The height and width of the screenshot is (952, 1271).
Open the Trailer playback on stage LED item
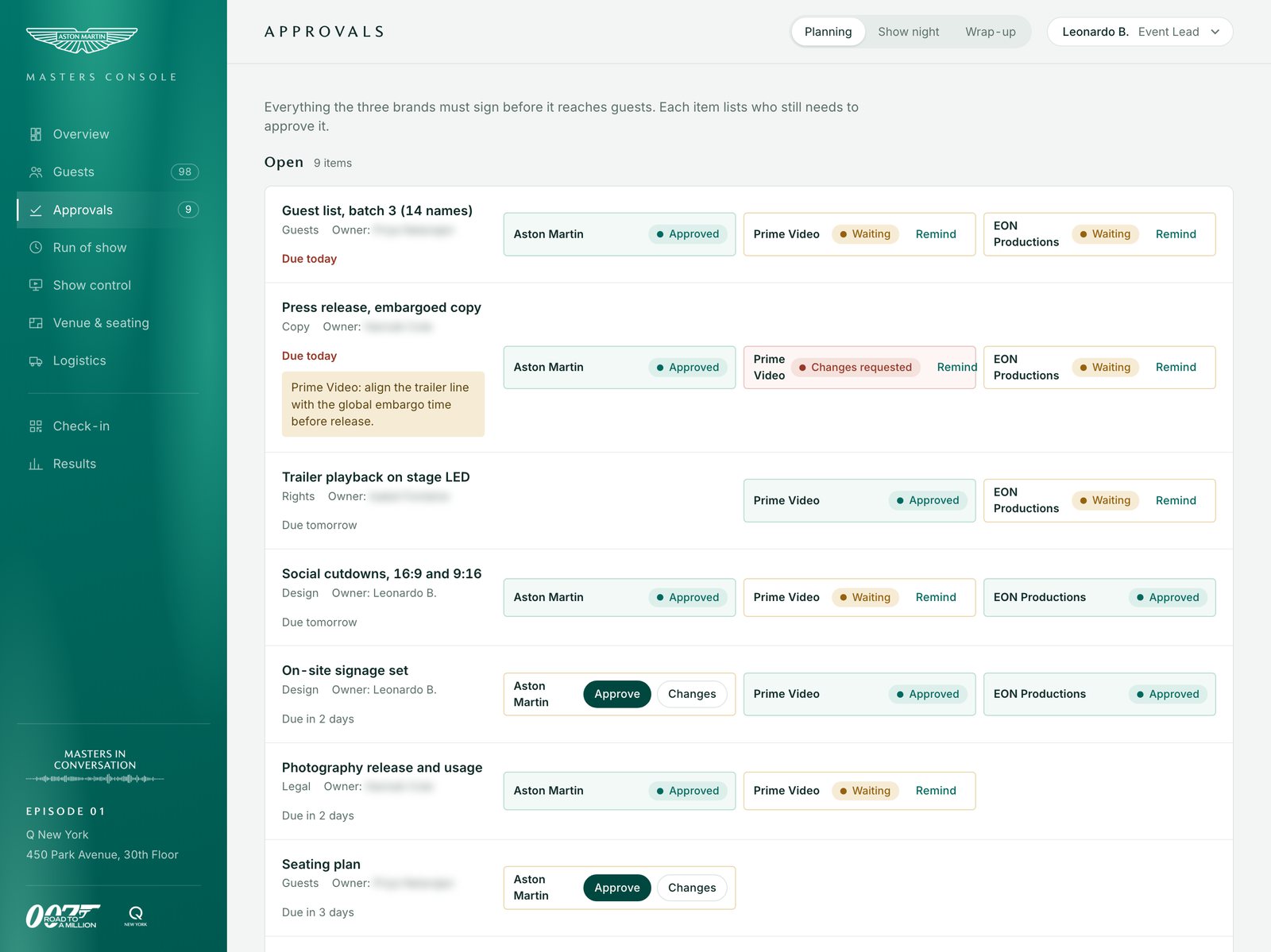pyautogui.click(x=376, y=477)
